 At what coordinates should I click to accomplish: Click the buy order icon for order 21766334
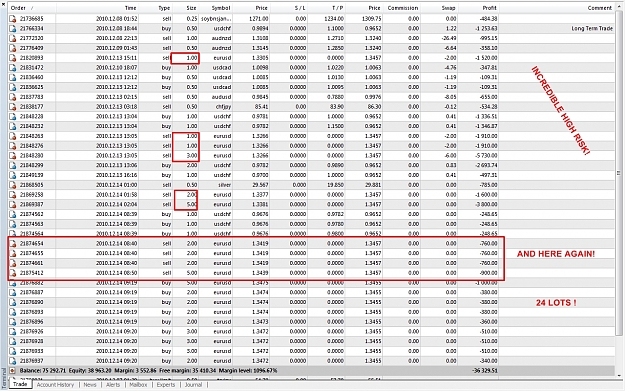coord(13,29)
